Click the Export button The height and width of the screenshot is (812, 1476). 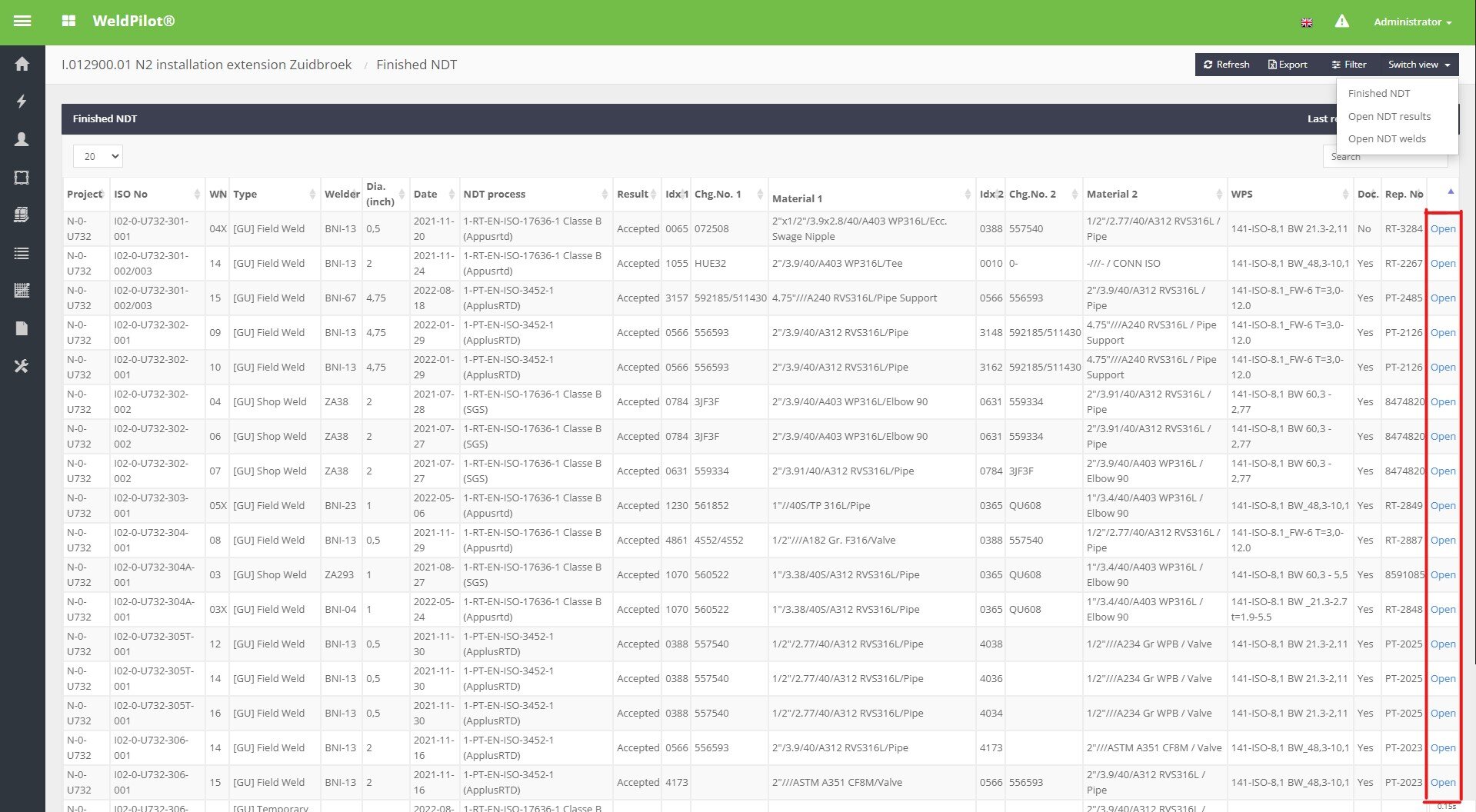tap(1288, 65)
